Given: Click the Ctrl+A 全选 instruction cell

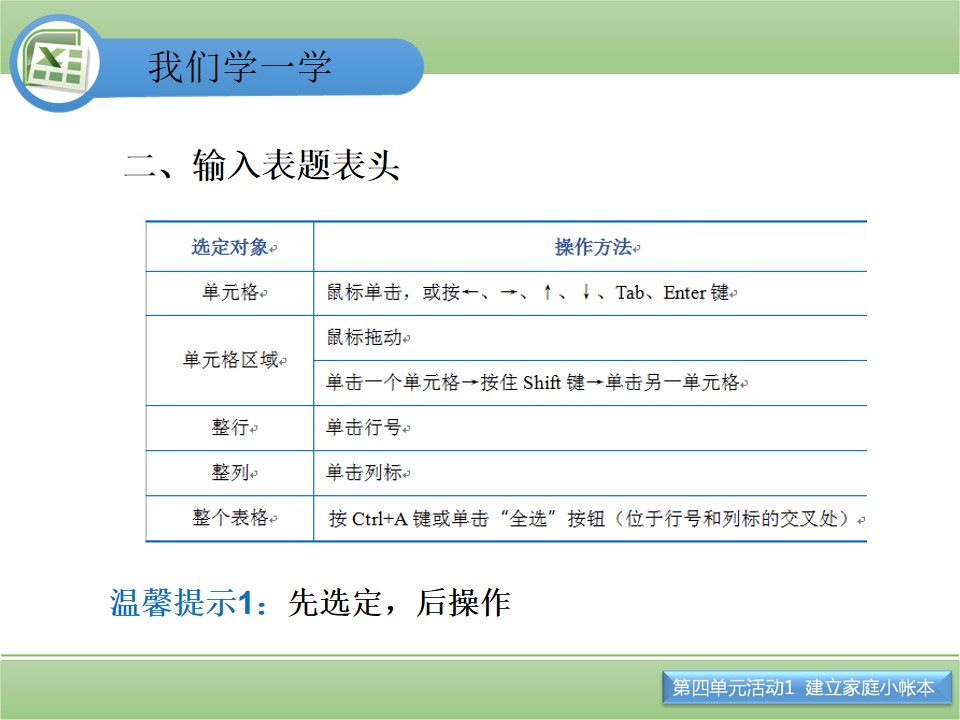Looking at the screenshot, I should (x=590, y=518).
